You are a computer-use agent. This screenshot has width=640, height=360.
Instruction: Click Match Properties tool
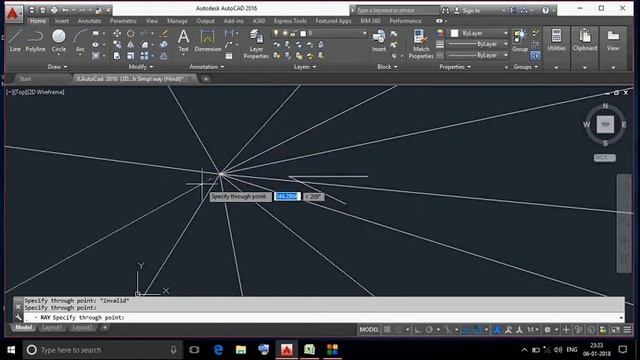click(x=421, y=44)
